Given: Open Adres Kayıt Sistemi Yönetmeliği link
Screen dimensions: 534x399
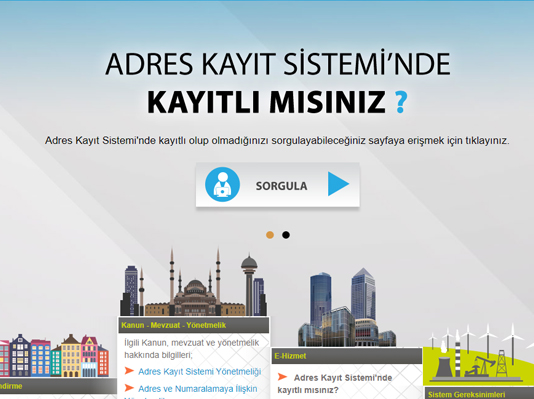Looking at the screenshot, I should pyautogui.click(x=200, y=371).
